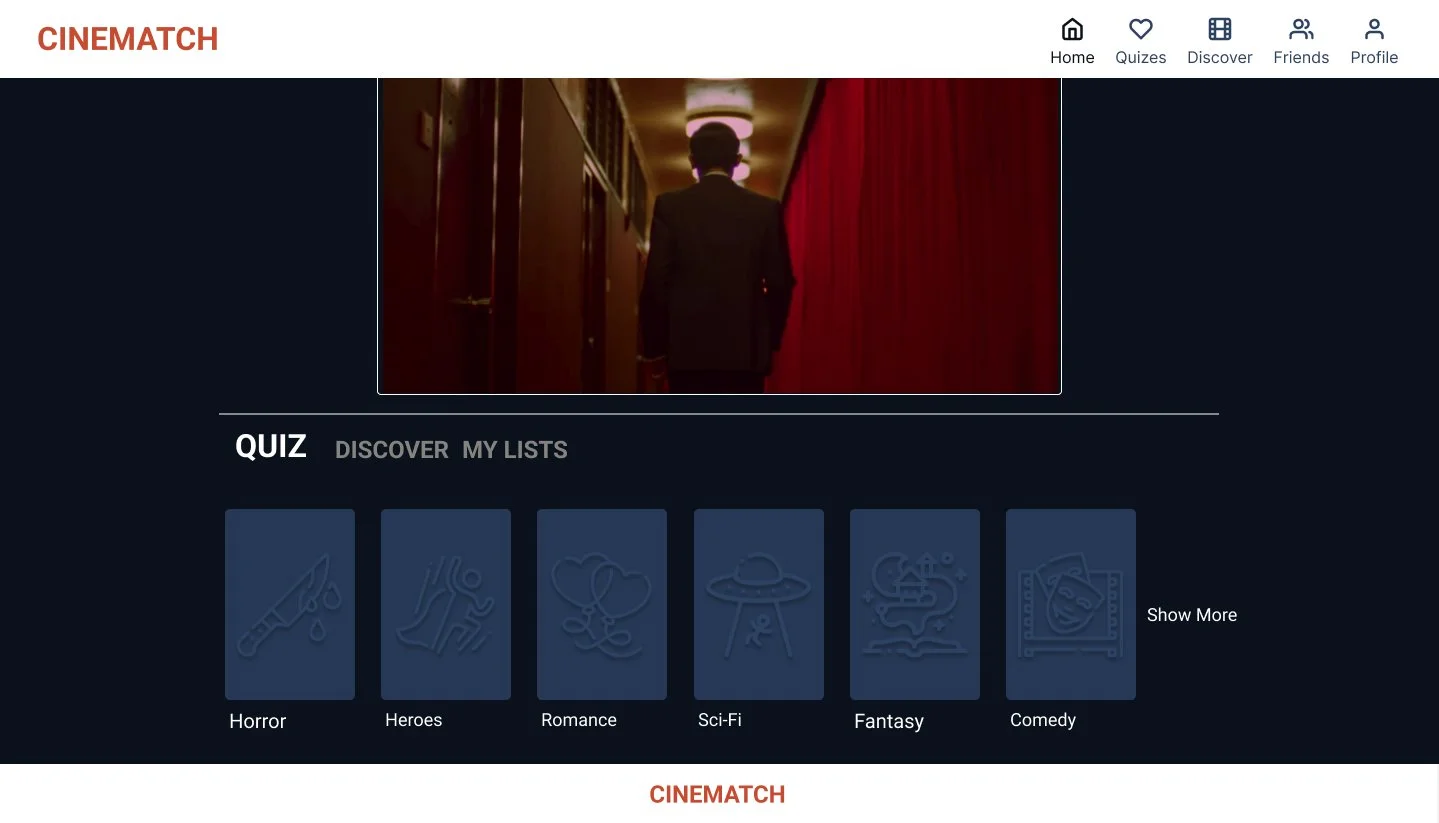Click the Home house icon
The image size is (1439, 823).
click(1072, 28)
